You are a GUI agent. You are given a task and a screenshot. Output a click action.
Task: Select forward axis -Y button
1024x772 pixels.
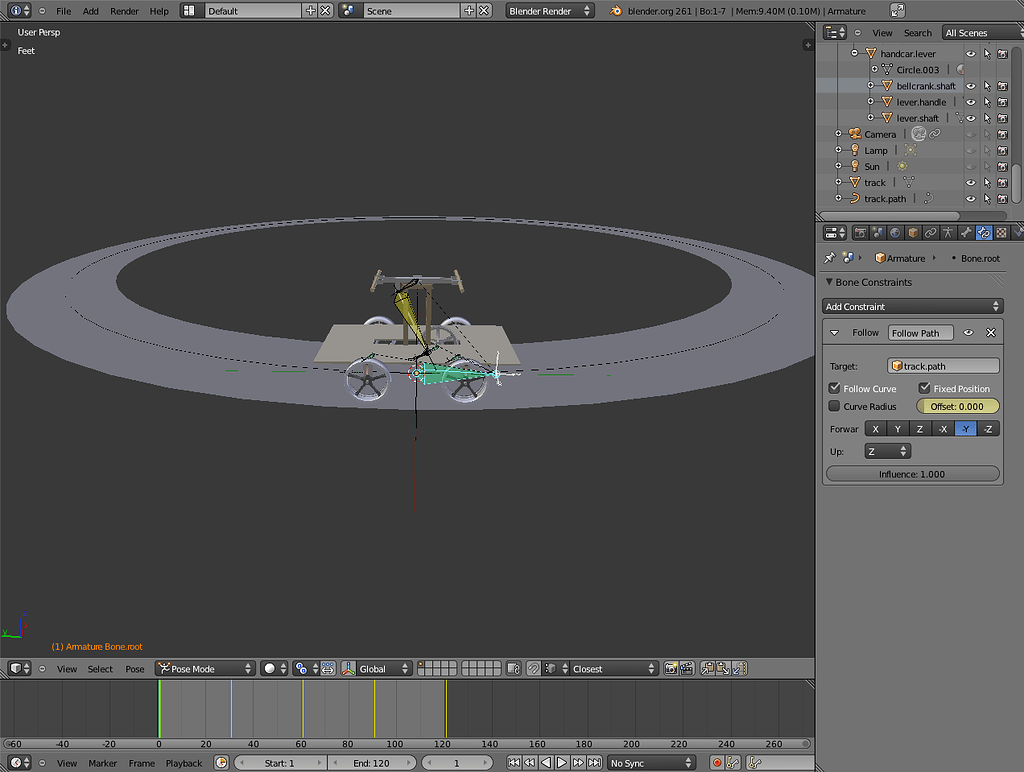(x=965, y=429)
